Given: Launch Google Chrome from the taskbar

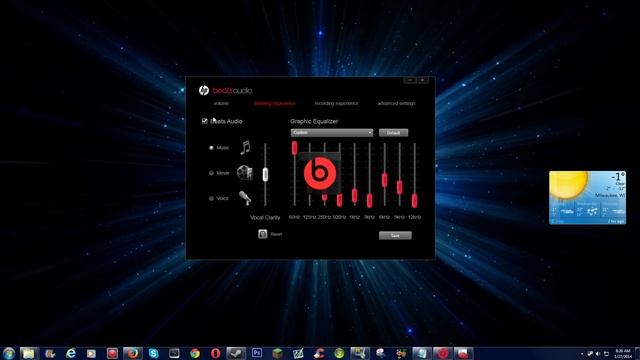Looking at the screenshot, I should coord(195,353).
